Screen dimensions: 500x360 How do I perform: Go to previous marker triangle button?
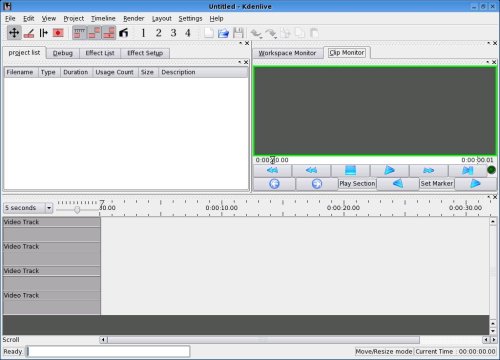click(398, 184)
